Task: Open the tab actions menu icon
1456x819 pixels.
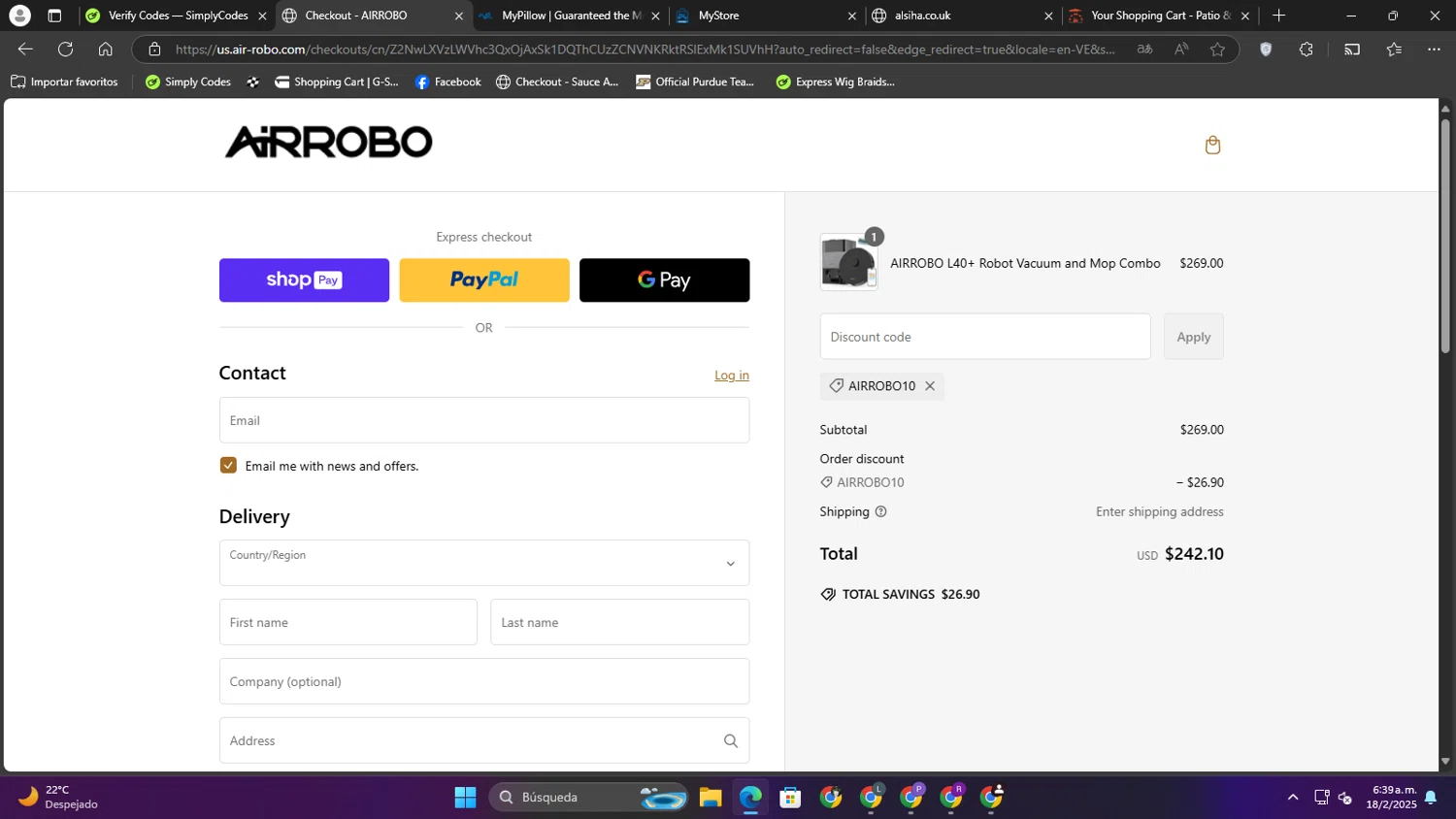Action: coord(54,16)
